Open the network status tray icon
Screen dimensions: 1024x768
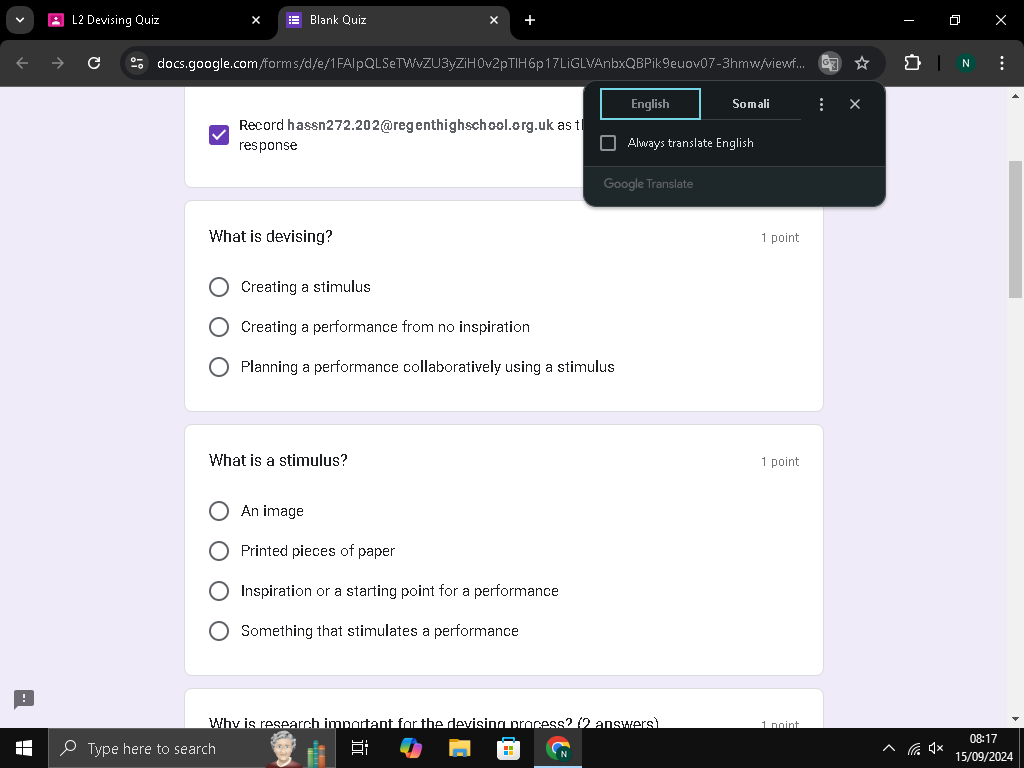coord(914,748)
